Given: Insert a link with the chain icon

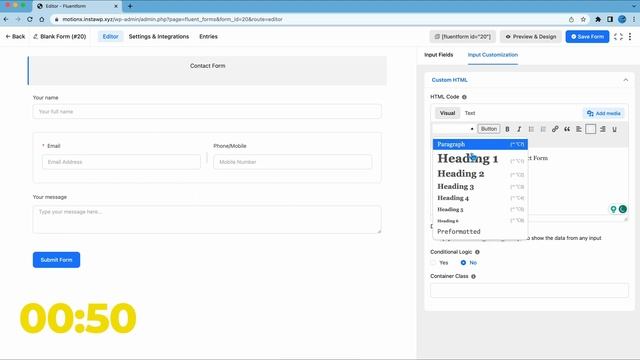Looking at the screenshot, I should coord(555,129).
